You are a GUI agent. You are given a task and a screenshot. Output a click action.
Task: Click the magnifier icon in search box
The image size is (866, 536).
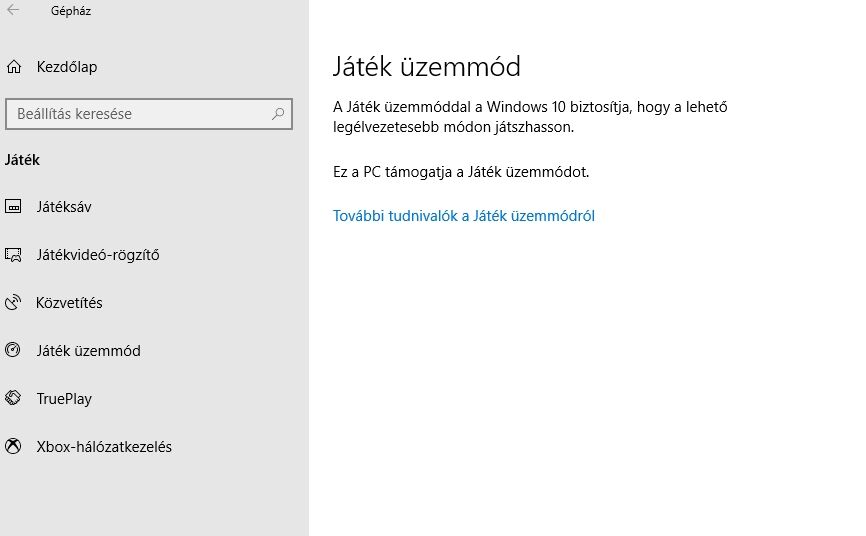(278, 114)
